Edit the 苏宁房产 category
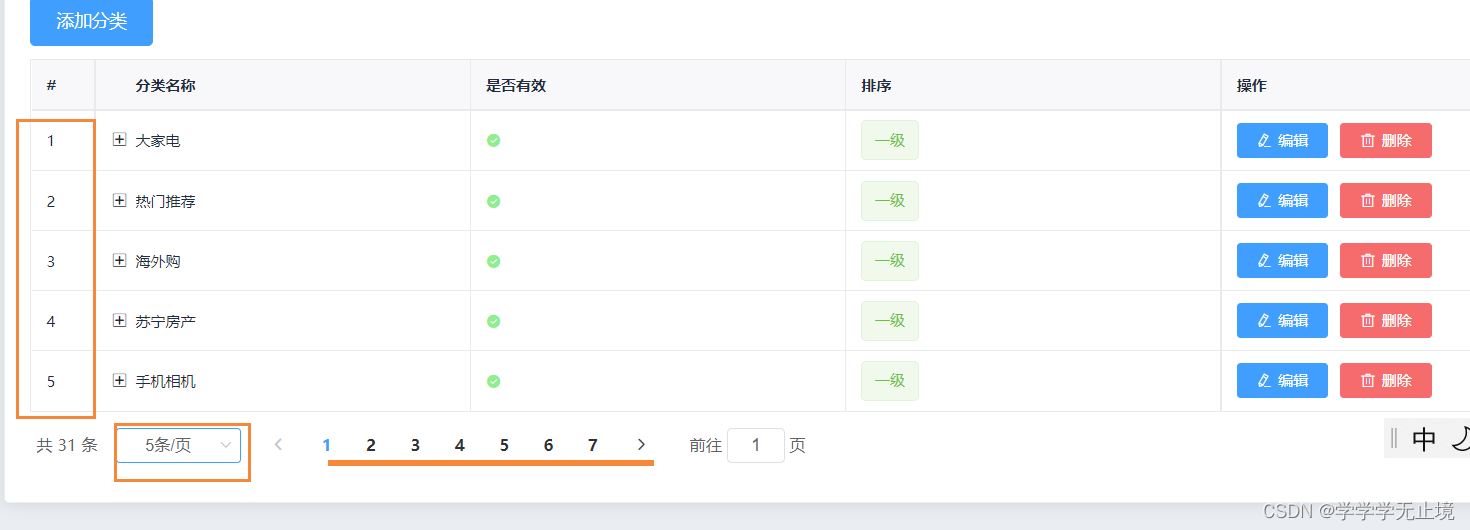 pyautogui.click(x=1282, y=321)
